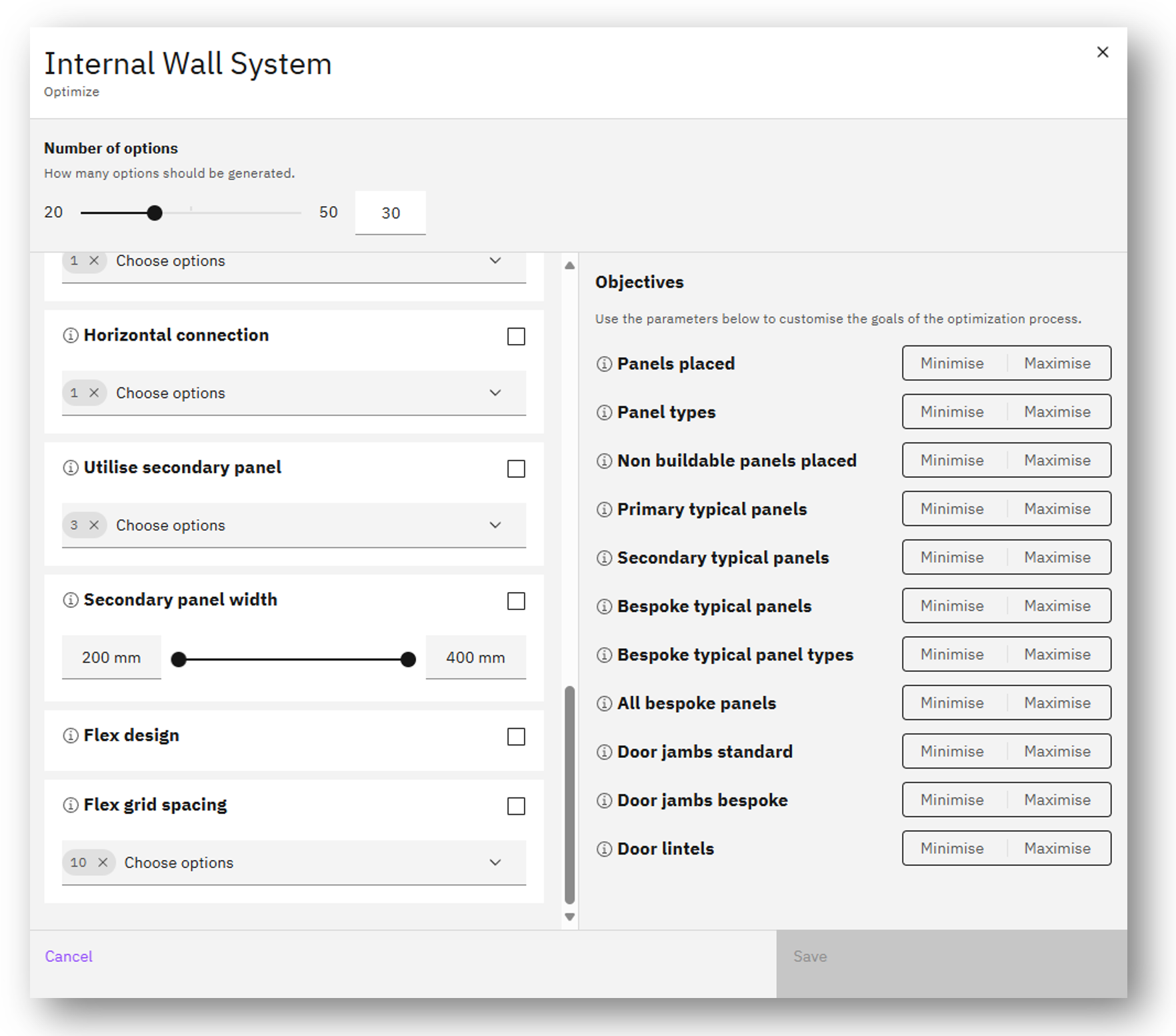Clear the 3 selections in Utilise secondary panel
This screenshot has width=1176, height=1036.
94,525
